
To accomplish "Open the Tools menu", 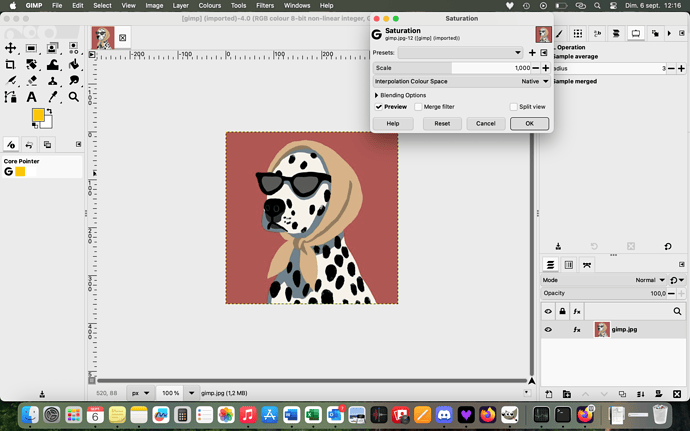I will [x=239, y=6].
